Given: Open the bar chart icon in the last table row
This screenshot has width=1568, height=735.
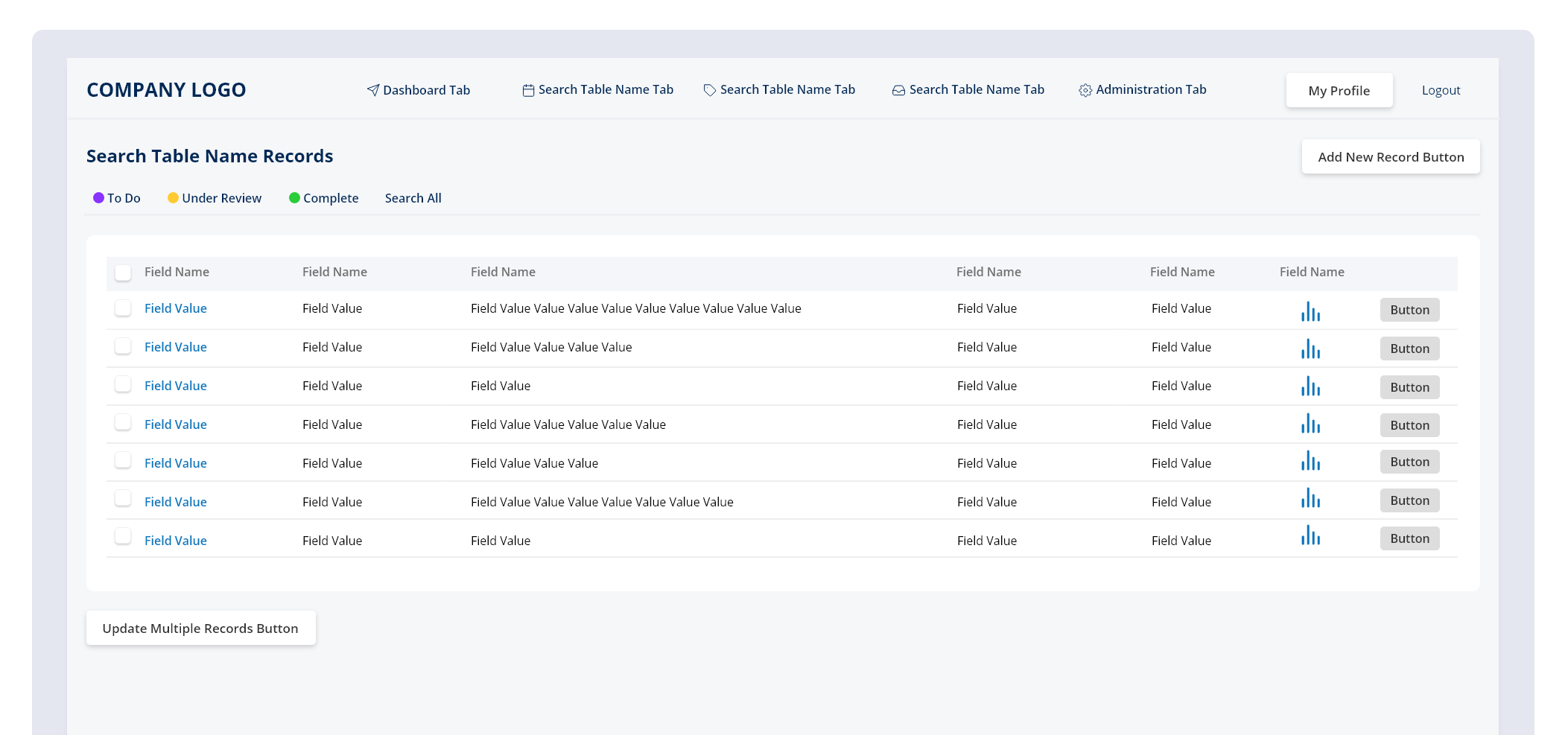Looking at the screenshot, I should 1310,535.
